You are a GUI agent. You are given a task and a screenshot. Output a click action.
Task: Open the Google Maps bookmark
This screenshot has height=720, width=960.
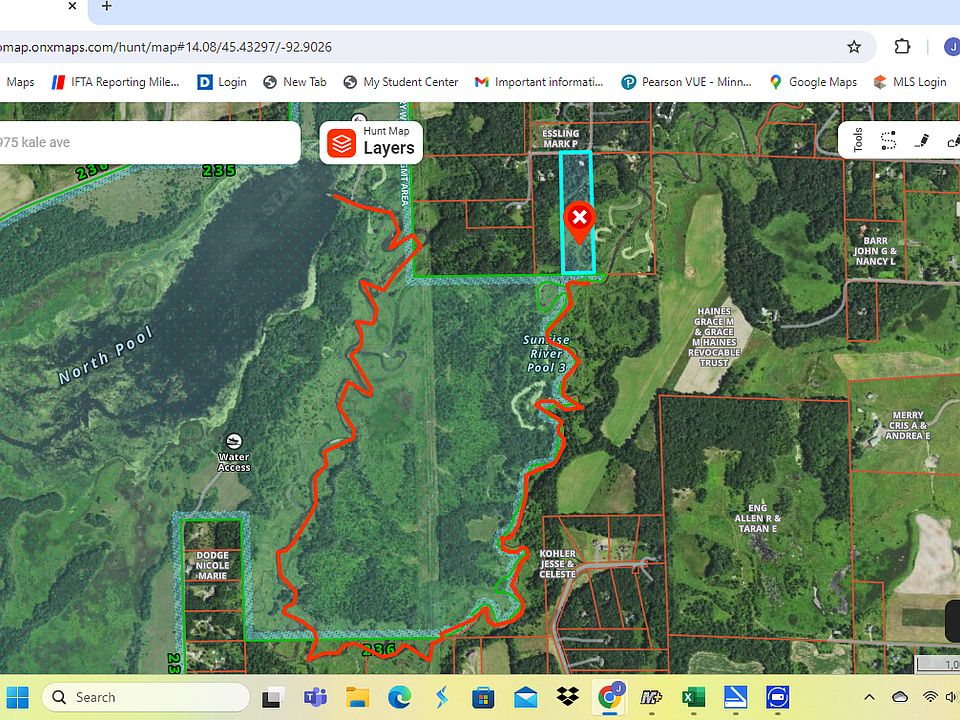point(812,82)
